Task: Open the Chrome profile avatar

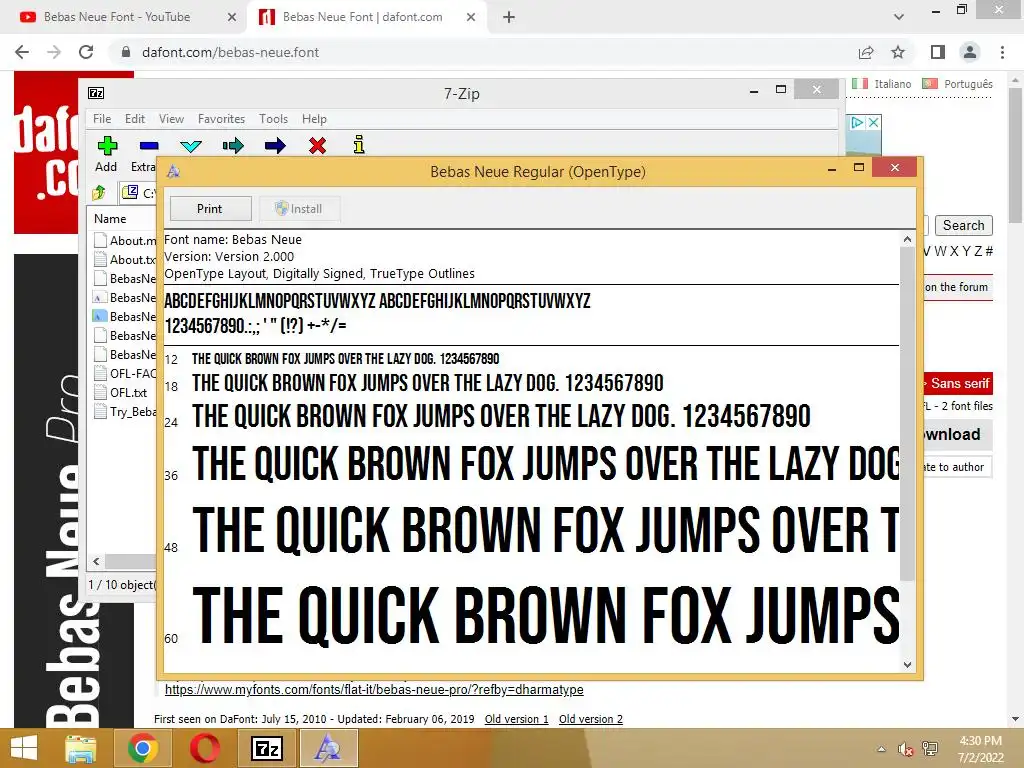Action: pos(970,52)
